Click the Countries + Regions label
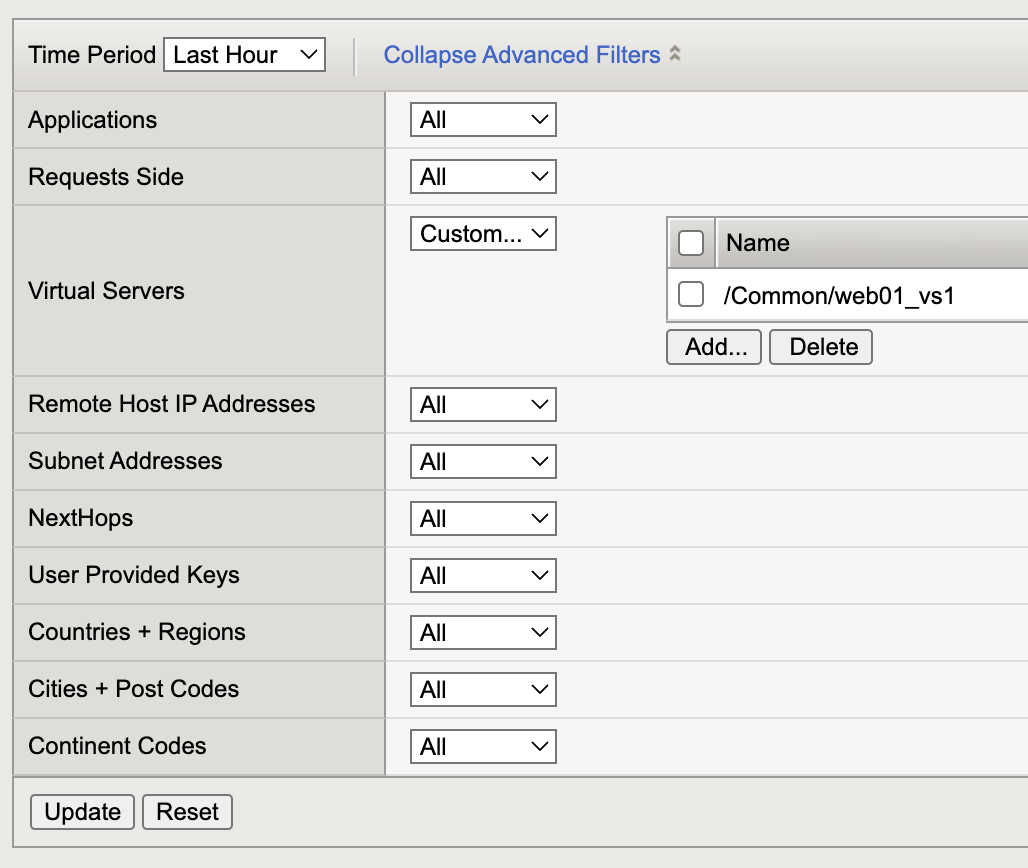The height and width of the screenshot is (868, 1028). coord(137,632)
